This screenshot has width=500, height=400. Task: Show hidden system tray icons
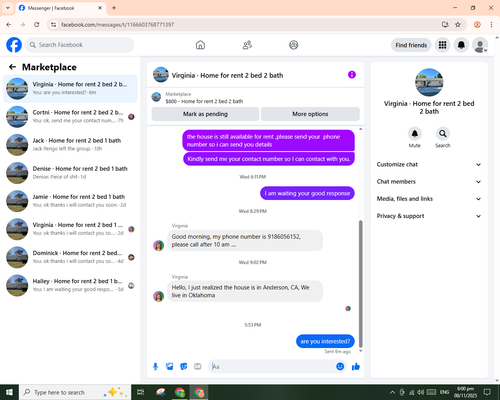392,392
